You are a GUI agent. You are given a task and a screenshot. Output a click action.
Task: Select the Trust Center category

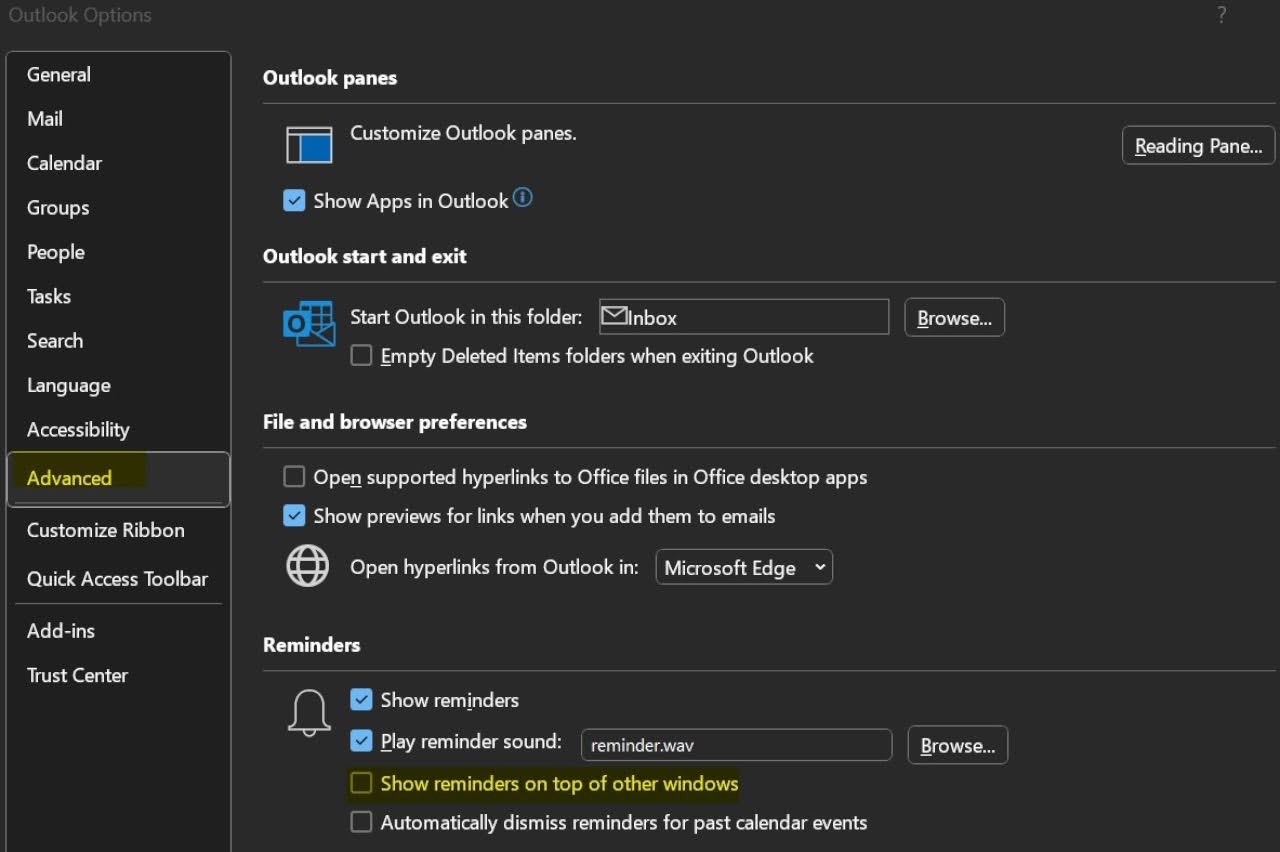pyautogui.click(x=77, y=675)
